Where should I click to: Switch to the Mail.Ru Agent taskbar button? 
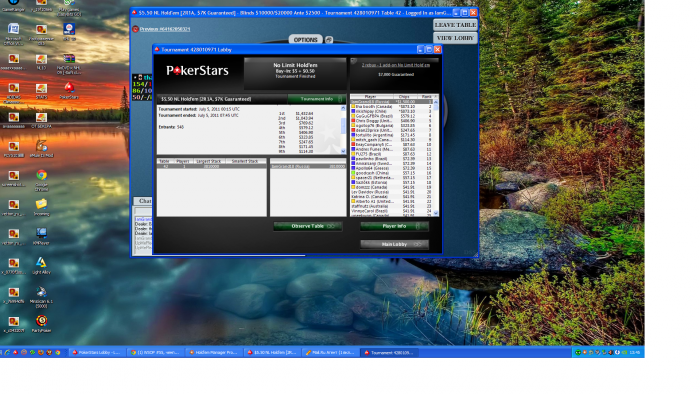coord(330,353)
